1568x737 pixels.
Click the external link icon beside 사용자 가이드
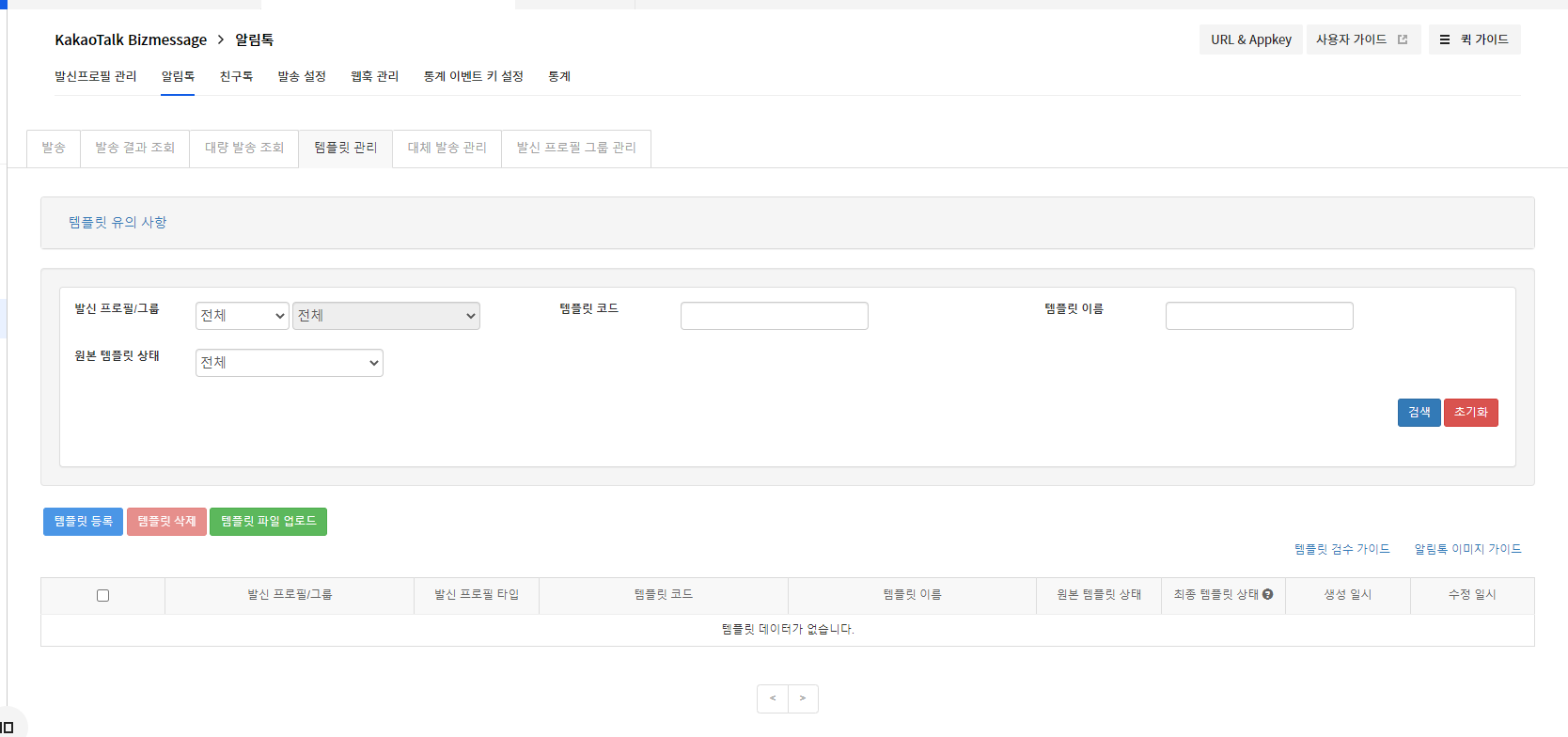[x=1403, y=39]
